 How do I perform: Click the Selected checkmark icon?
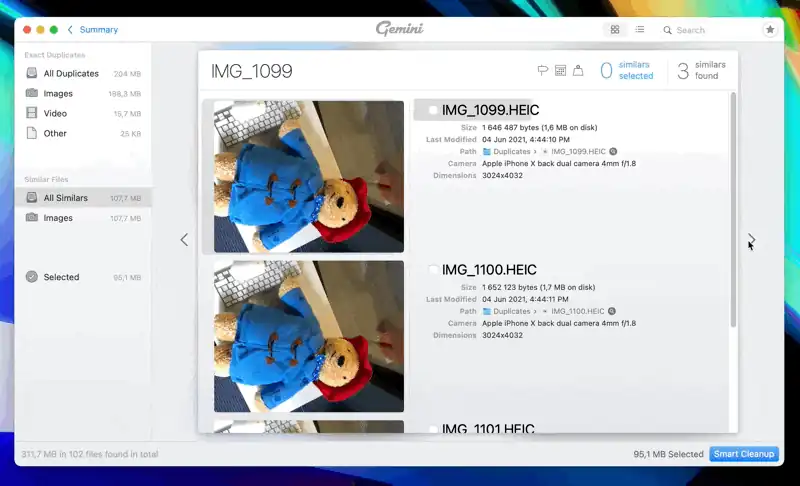point(32,276)
